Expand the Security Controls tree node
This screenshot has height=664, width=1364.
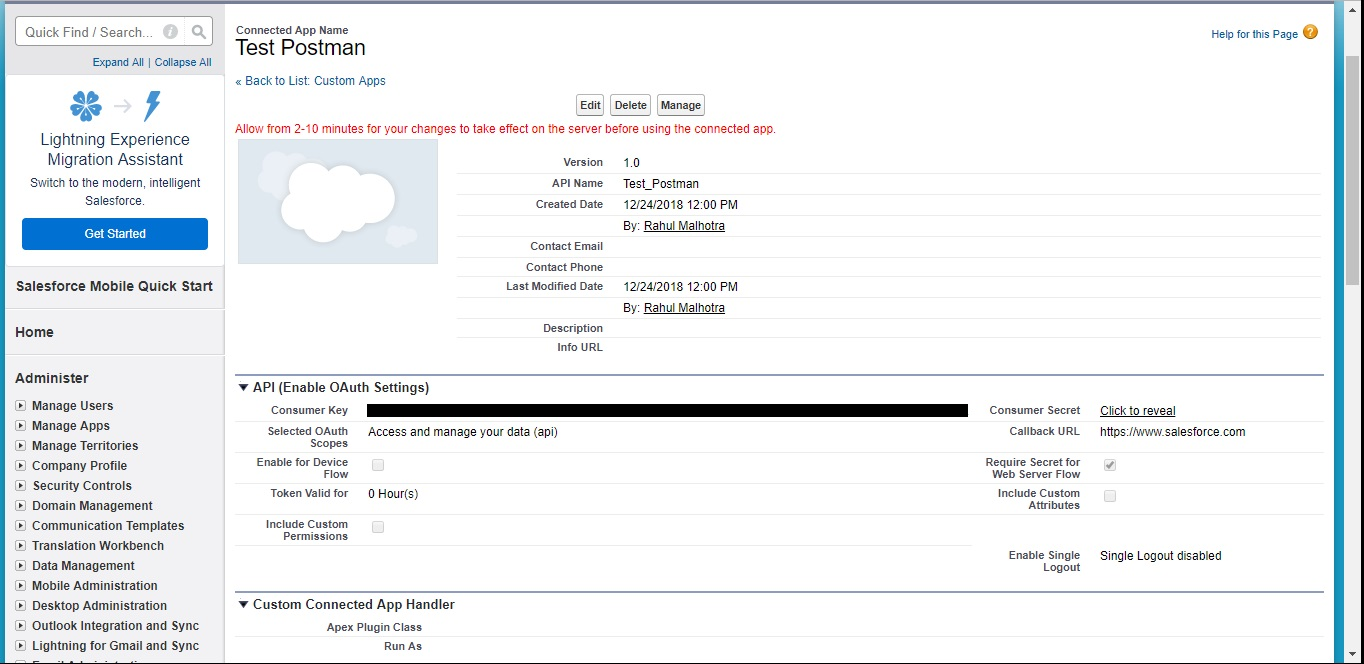tap(21, 486)
